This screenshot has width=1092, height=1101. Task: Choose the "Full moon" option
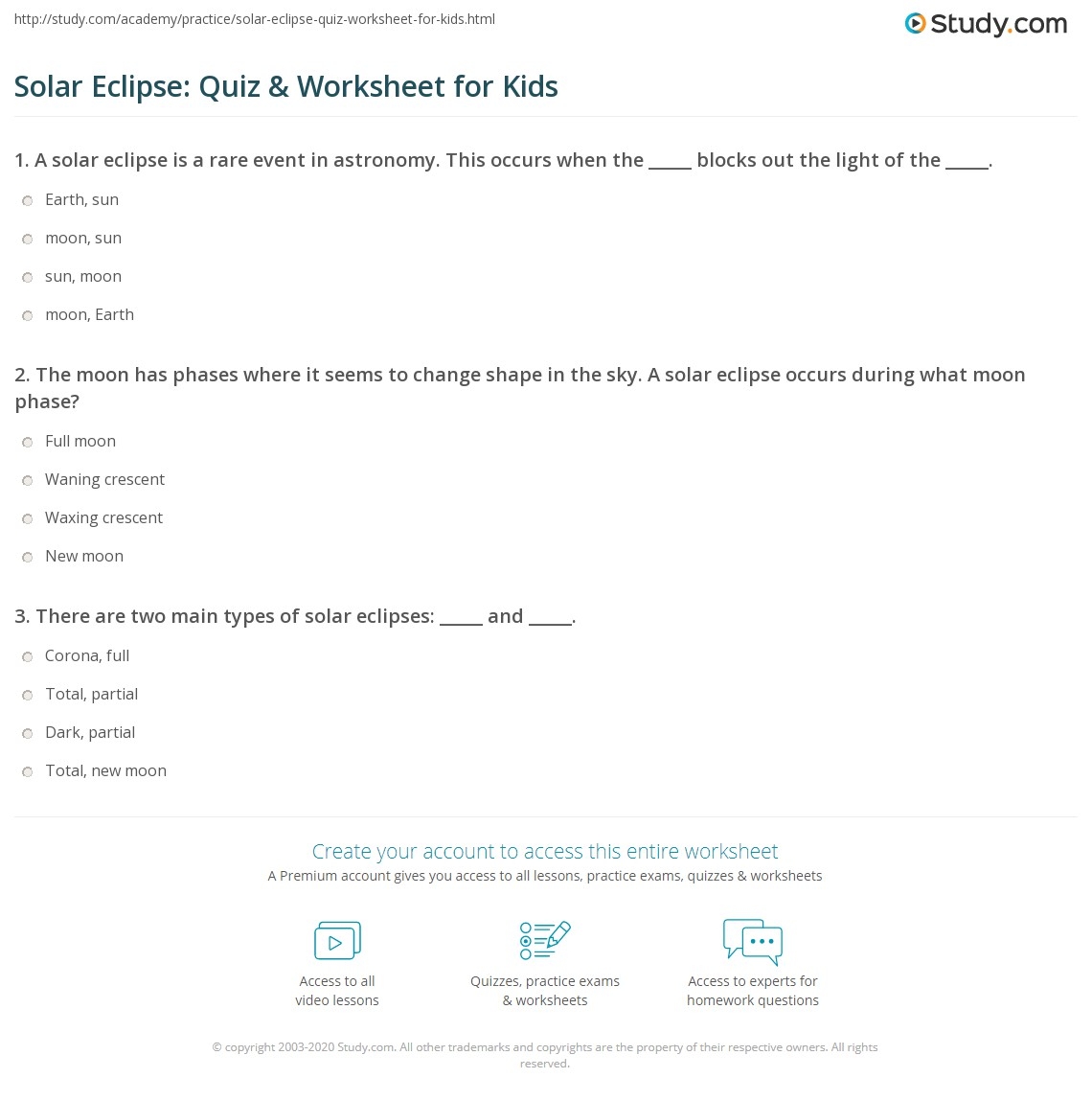tap(28, 443)
